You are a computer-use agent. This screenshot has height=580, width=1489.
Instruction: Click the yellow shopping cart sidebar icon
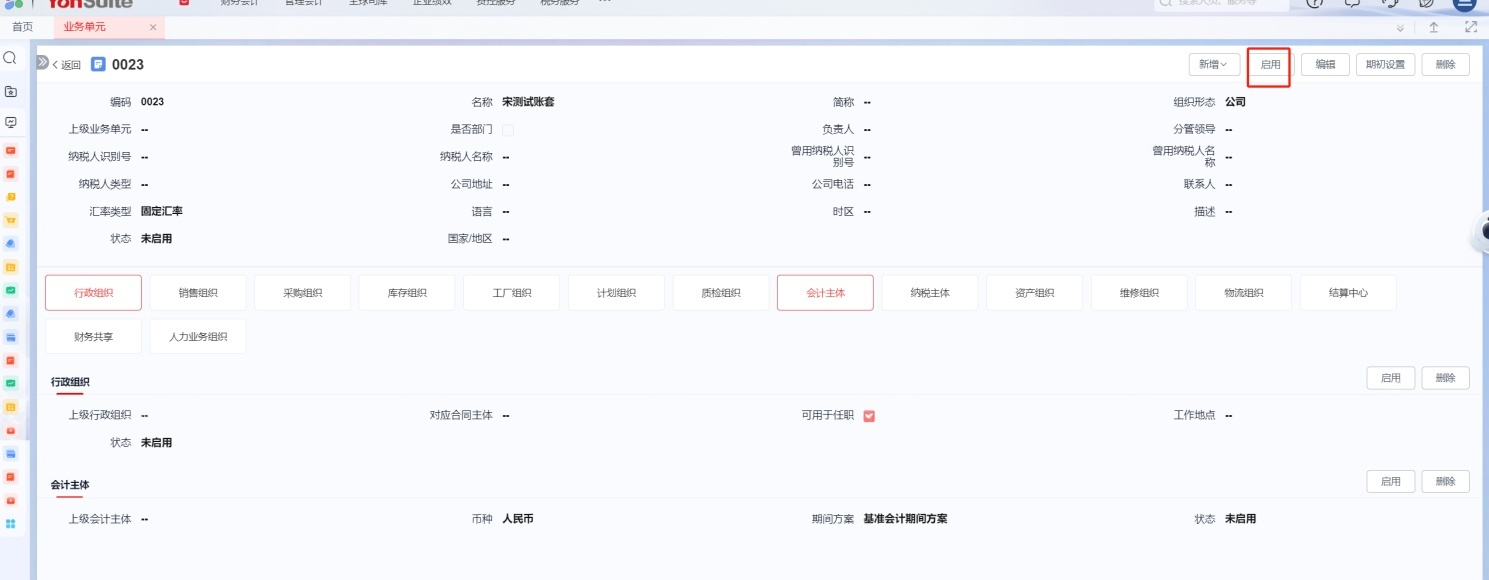pos(10,220)
